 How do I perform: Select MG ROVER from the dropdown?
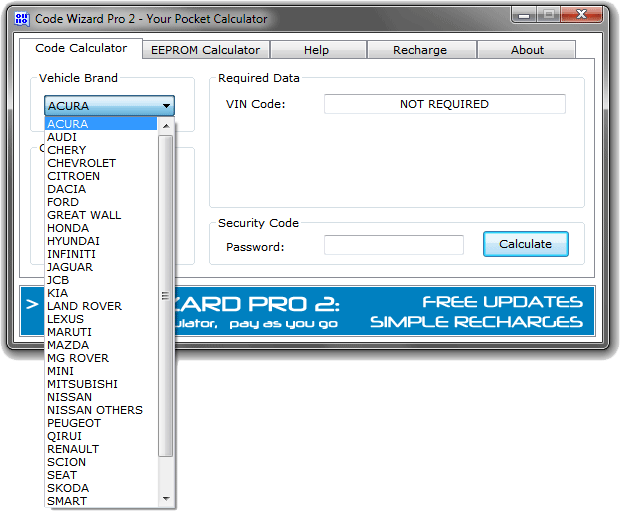[101, 358]
